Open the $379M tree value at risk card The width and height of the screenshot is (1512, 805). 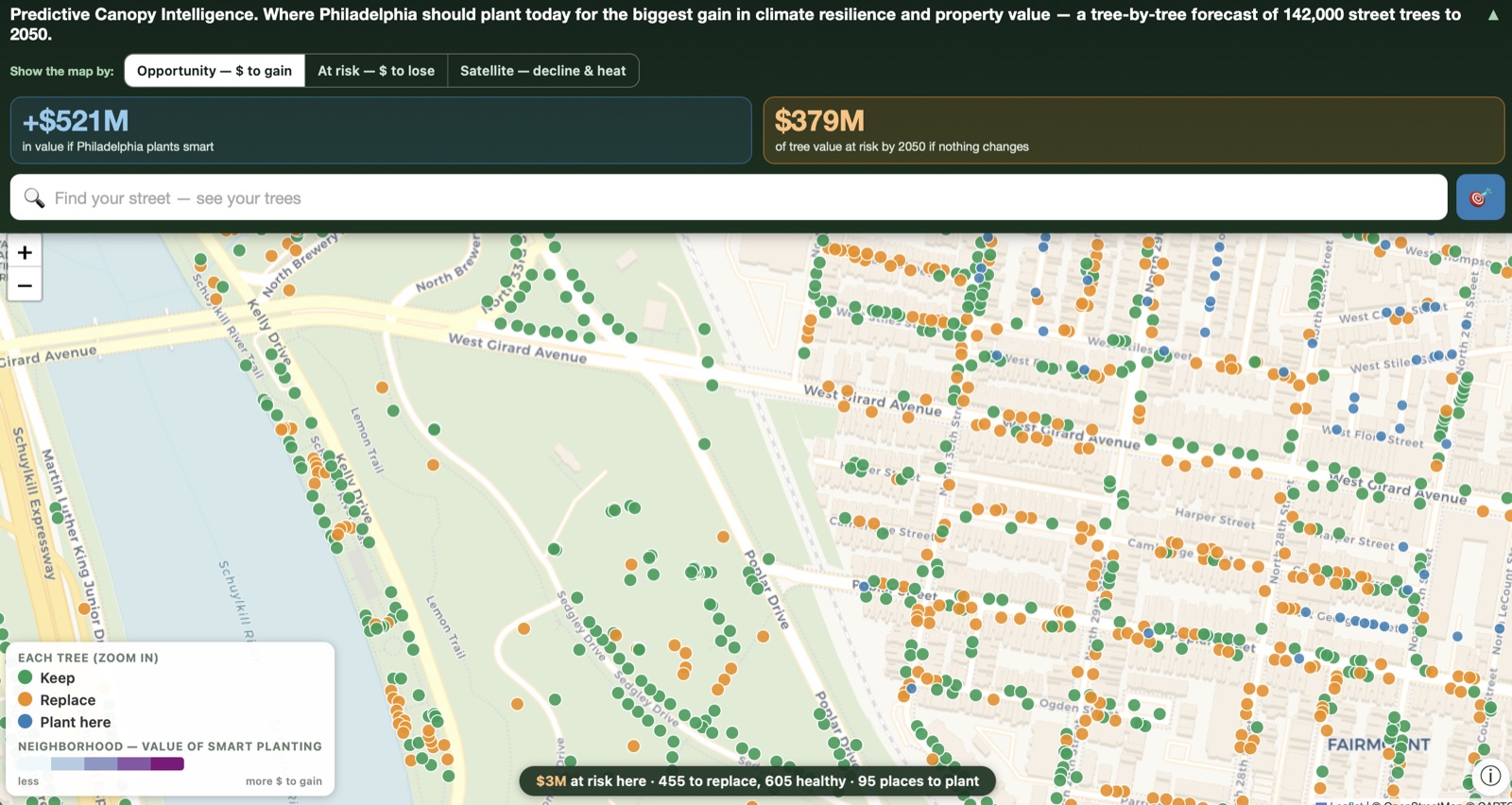tap(1134, 130)
